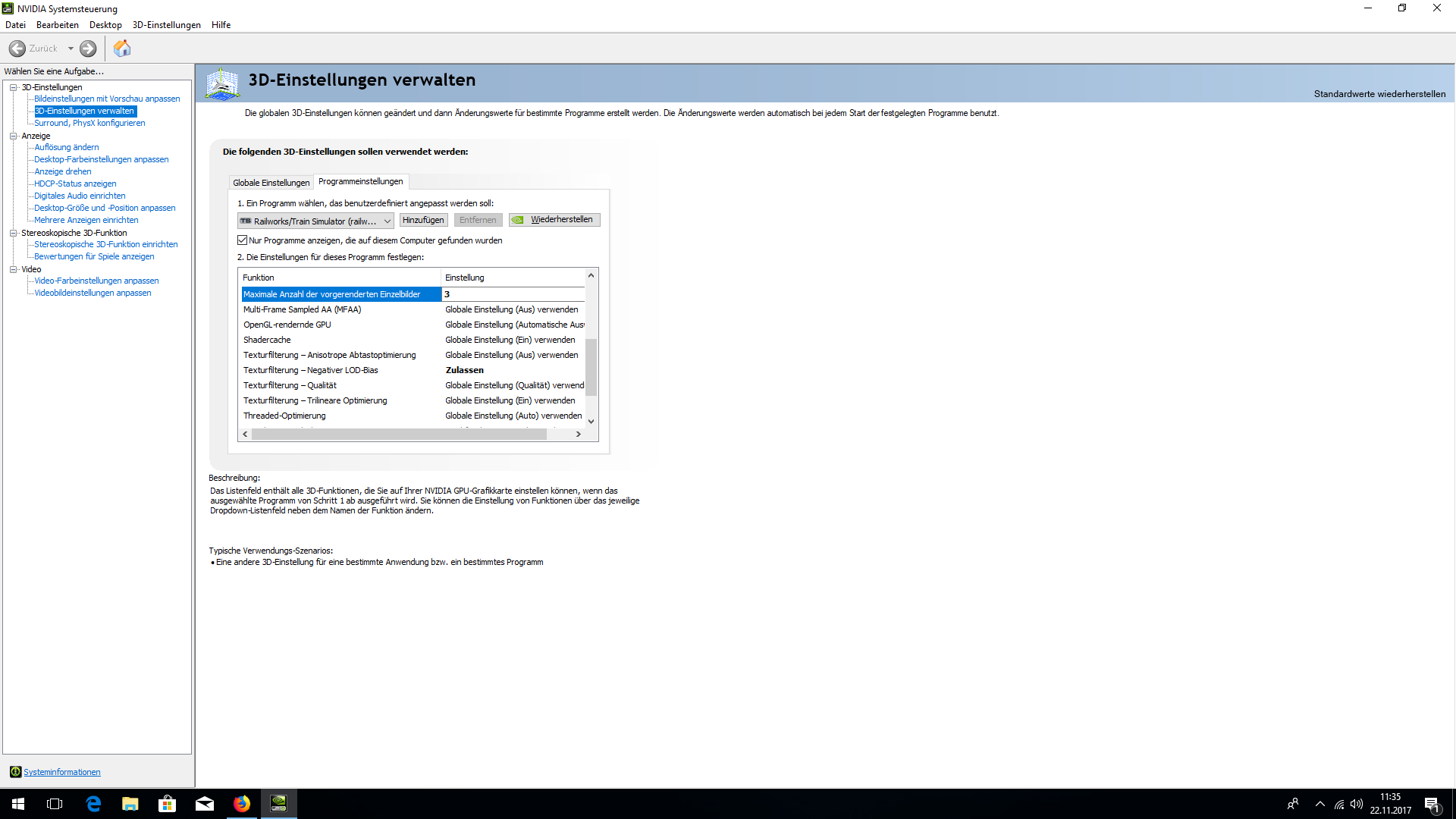Click the NVIDIA logo on Wiederherstellen button

tap(518, 220)
